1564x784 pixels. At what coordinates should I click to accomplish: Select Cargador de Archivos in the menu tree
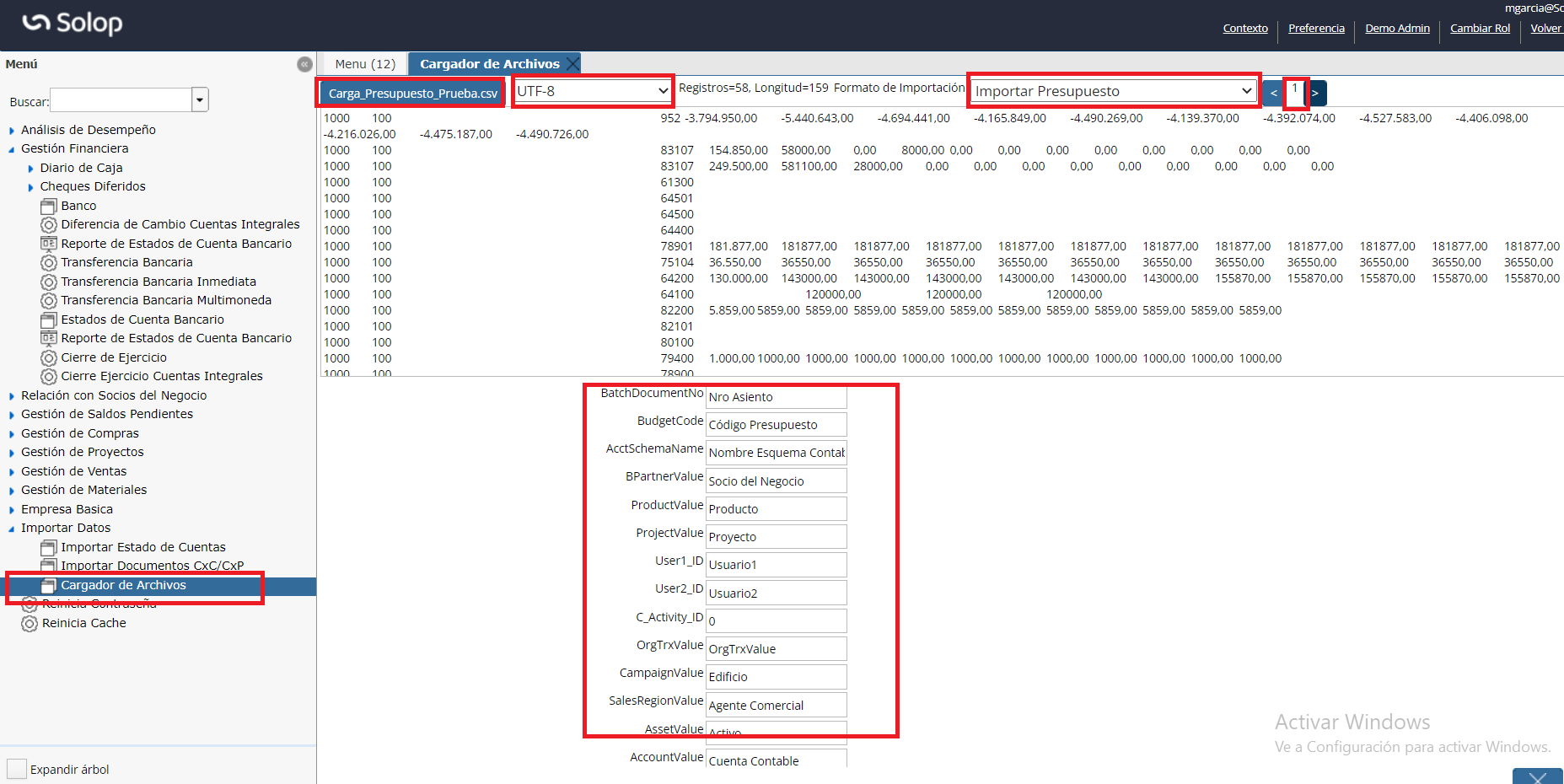point(123,586)
